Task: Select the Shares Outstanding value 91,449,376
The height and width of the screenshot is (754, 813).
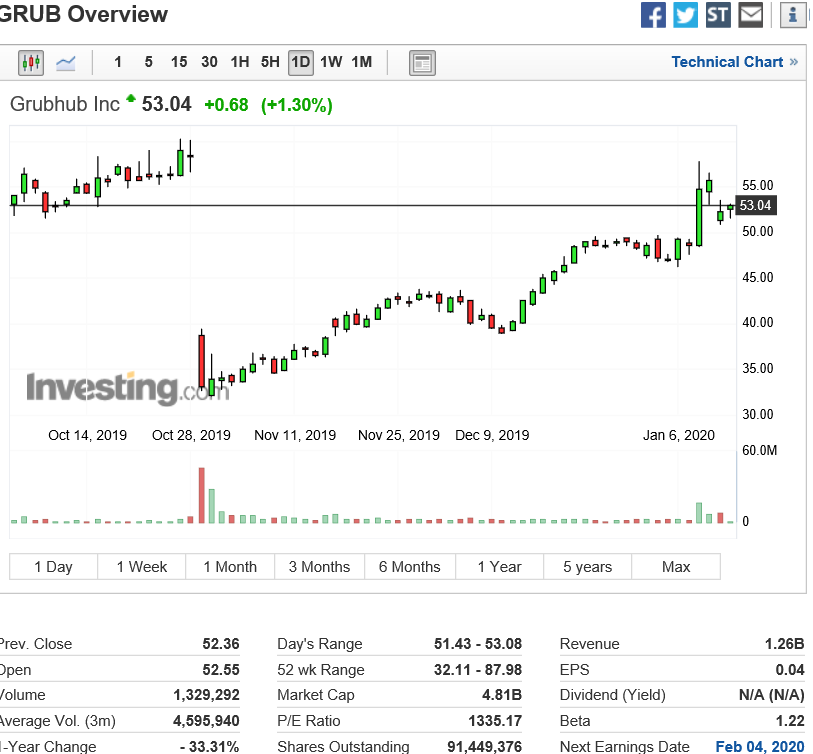Action: (x=485, y=746)
